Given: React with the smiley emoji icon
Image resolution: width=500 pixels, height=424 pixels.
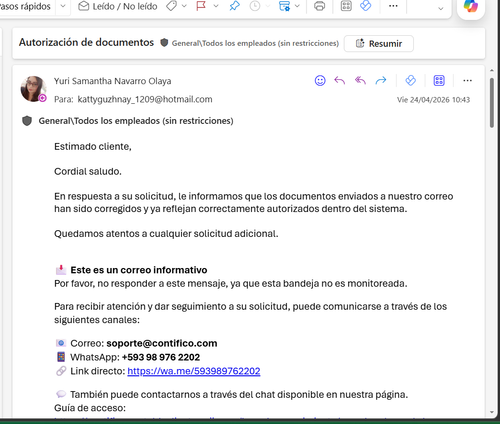Looking at the screenshot, I should tap(320, 81).
